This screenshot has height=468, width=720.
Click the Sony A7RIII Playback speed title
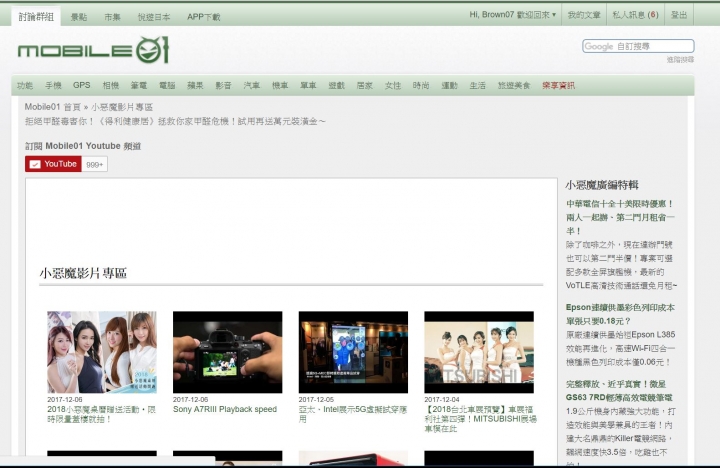(x=225, y=409)
